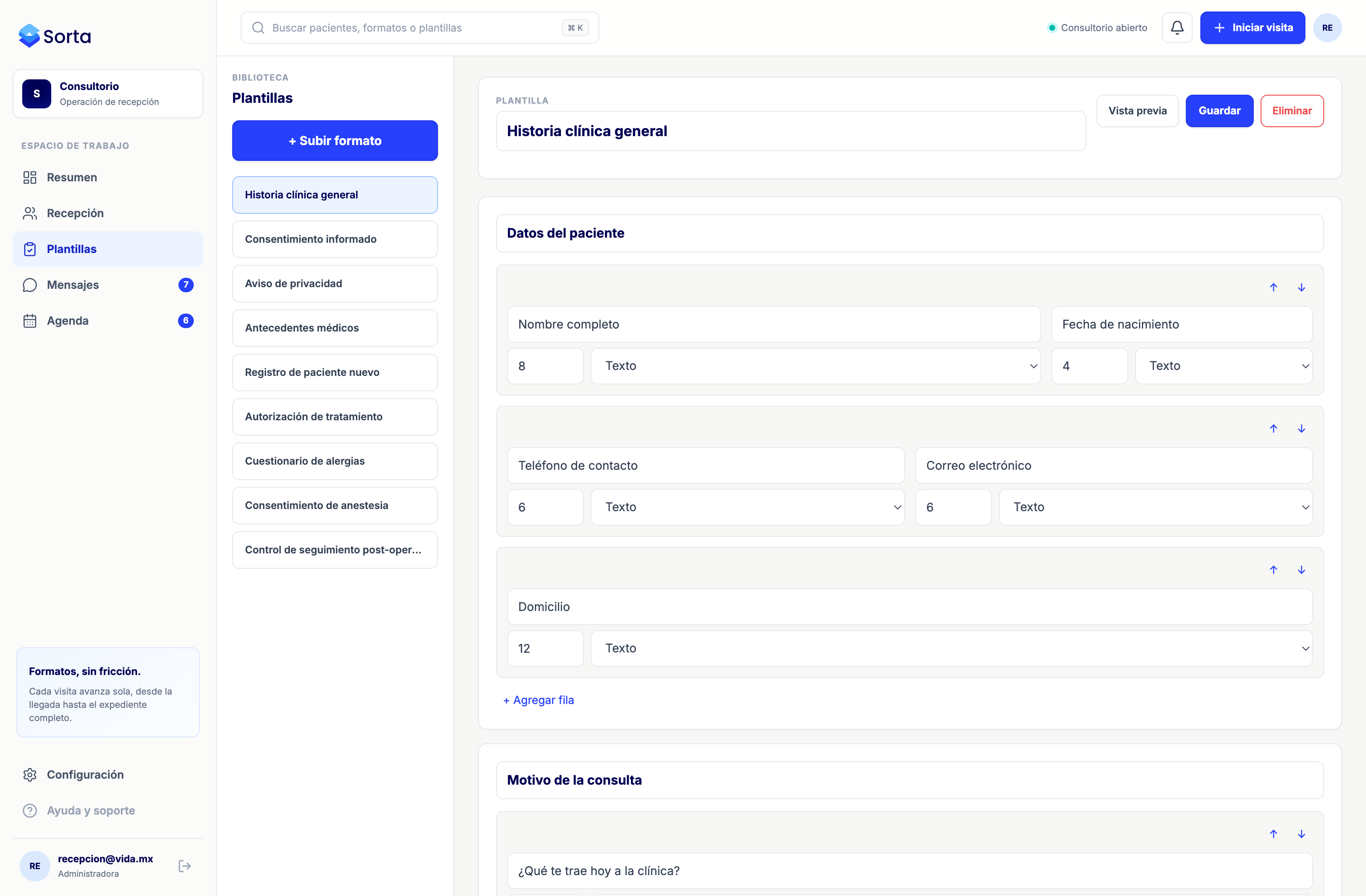This screenshot has width=1366, height=896.
Task: Click + Subir formato button
Action: (x=335, y=140)
